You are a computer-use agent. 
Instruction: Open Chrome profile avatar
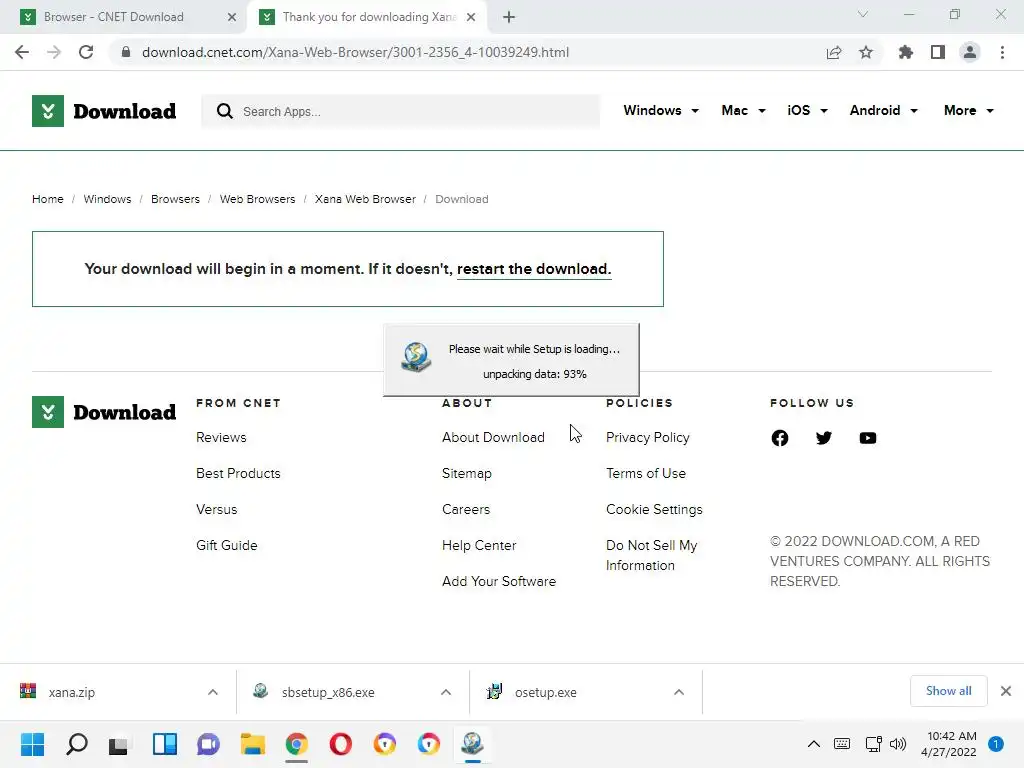[970, 52]
